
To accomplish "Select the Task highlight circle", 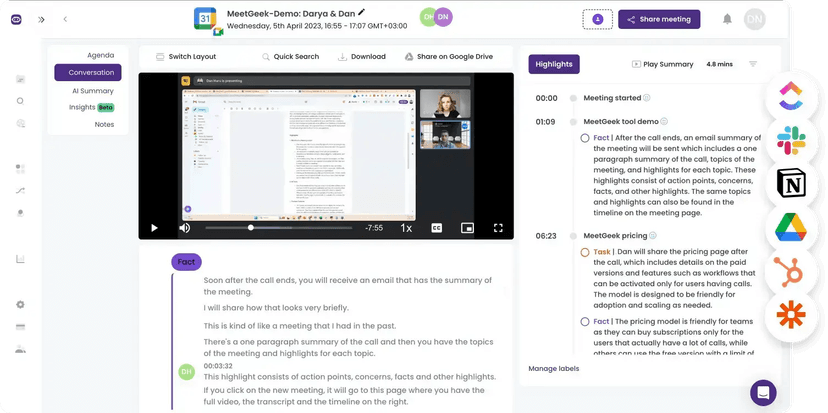I will (x=585, y=252).
